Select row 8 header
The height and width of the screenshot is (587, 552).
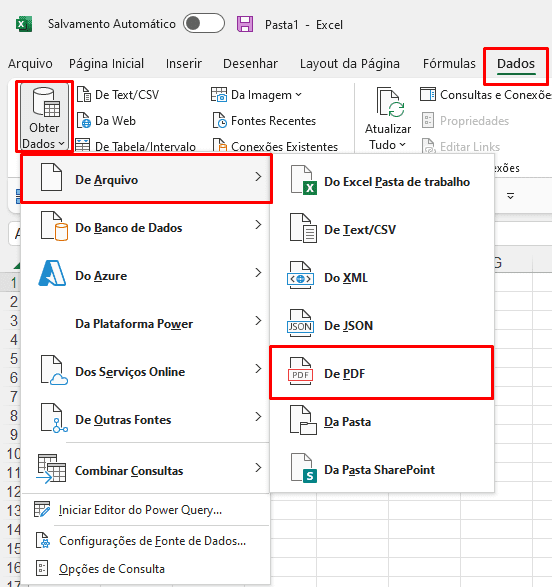click(10, 416)
